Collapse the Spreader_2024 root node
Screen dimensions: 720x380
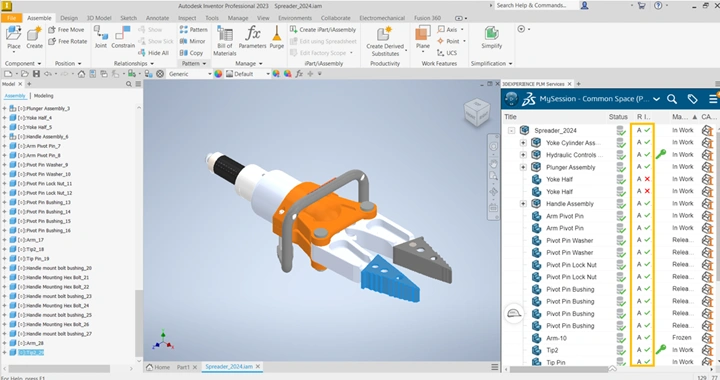click(x=511, y=130)
